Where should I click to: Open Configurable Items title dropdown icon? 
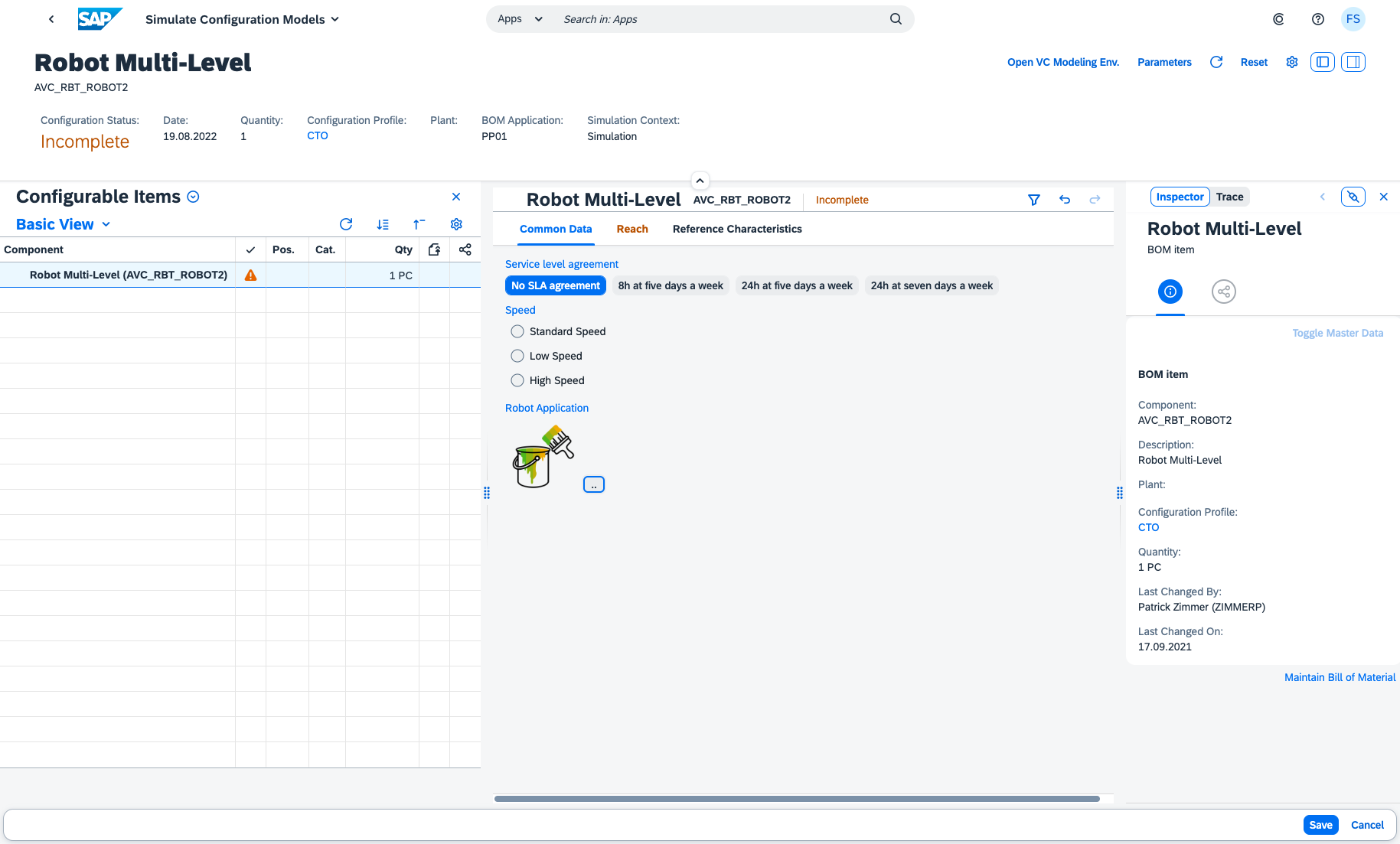194,197
